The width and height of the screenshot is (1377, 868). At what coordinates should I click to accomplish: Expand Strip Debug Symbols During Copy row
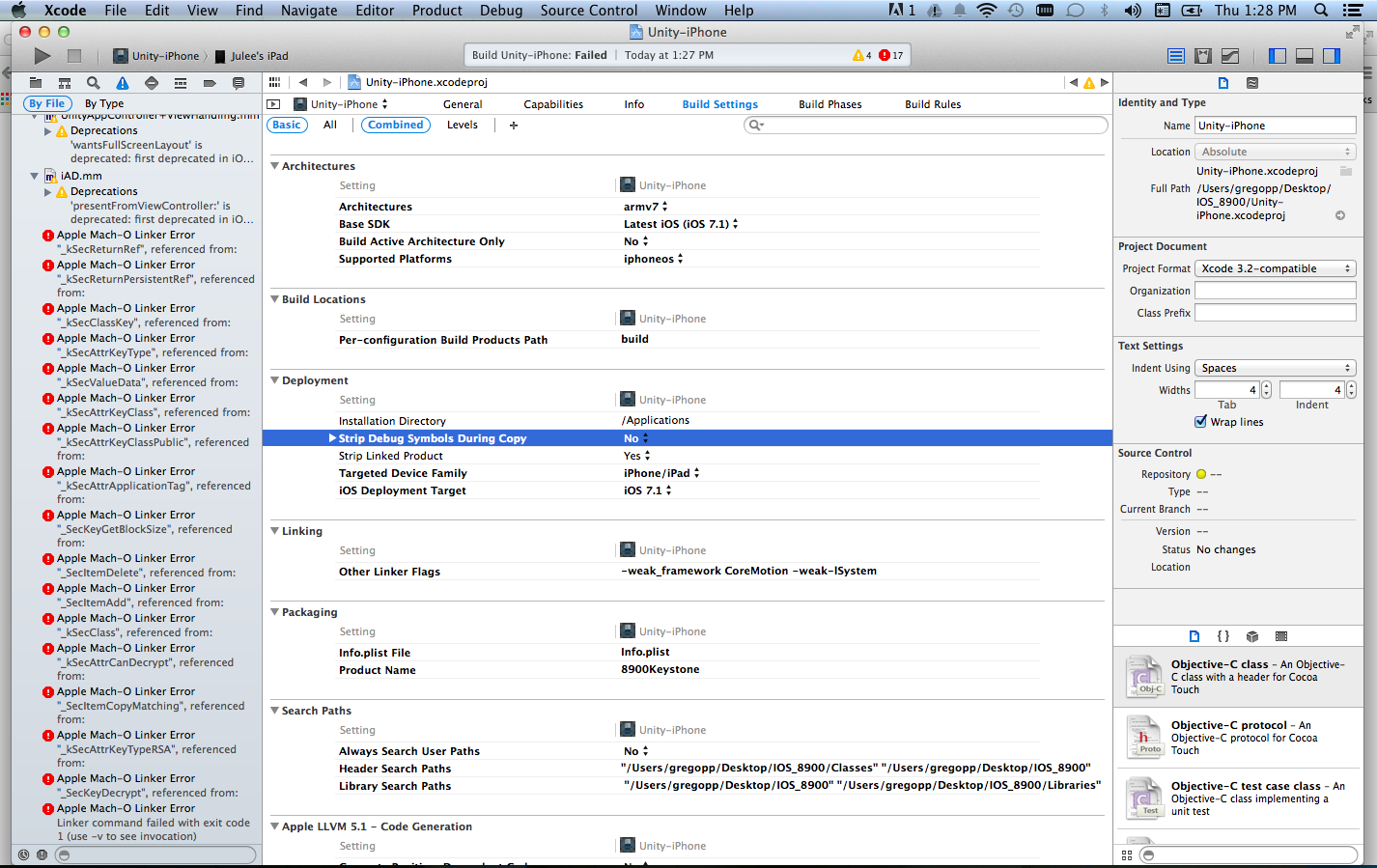point(332,438)
